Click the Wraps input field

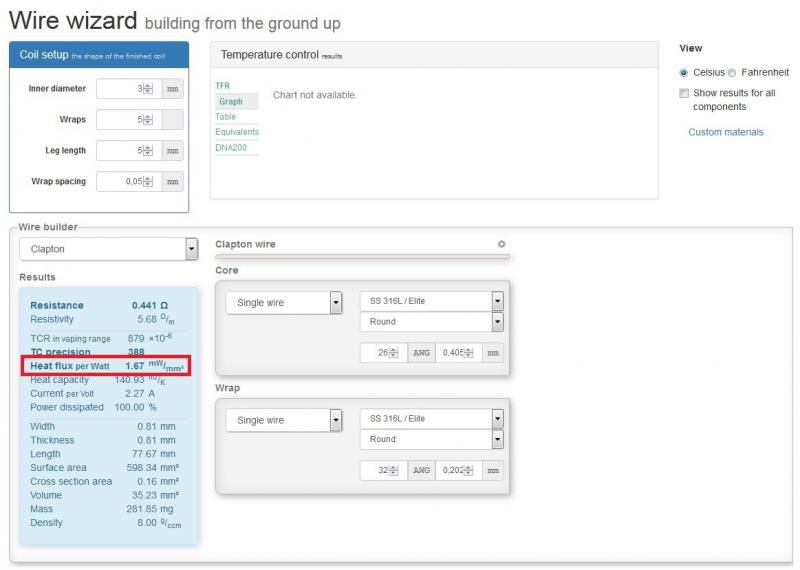[x=129, y=120]
